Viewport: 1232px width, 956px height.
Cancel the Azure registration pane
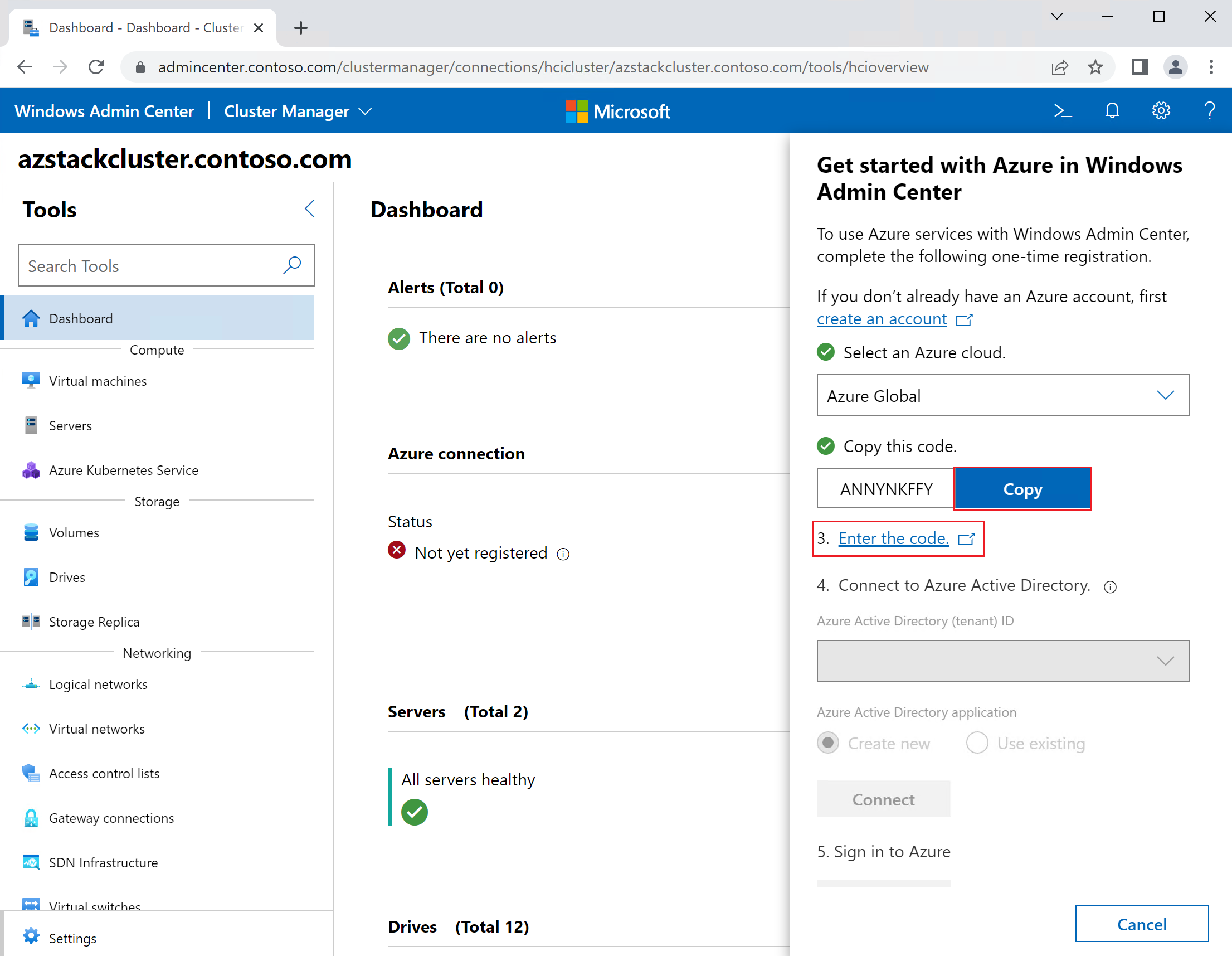1142,924
